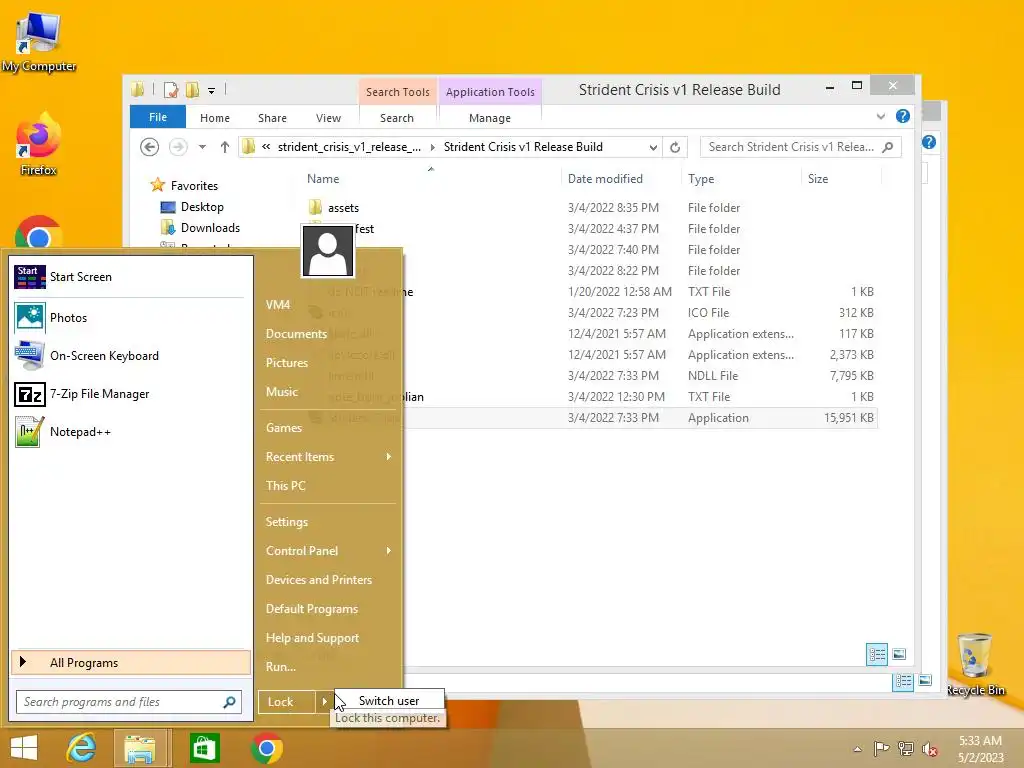This screenshot has width=1024, height=768.
Task: Open Default Programs
Action: coord(312,609)
